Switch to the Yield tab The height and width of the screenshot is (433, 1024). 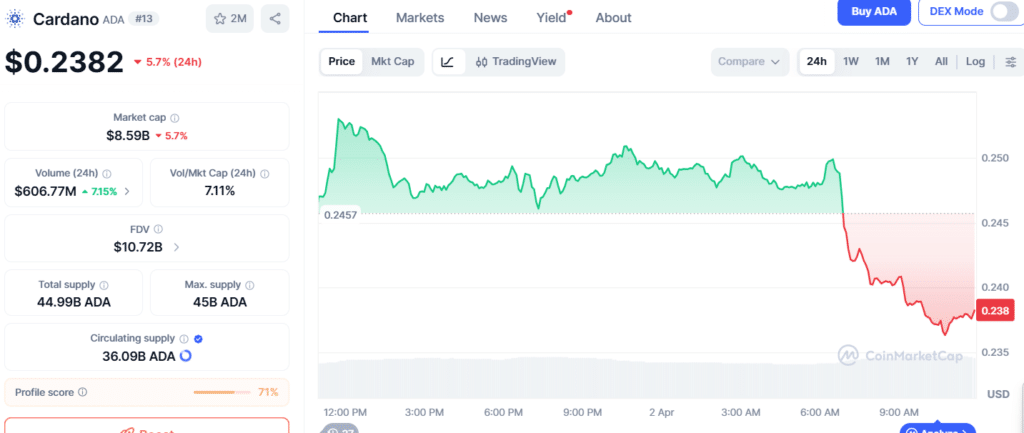pyautogui.click(x=551, y=18)
